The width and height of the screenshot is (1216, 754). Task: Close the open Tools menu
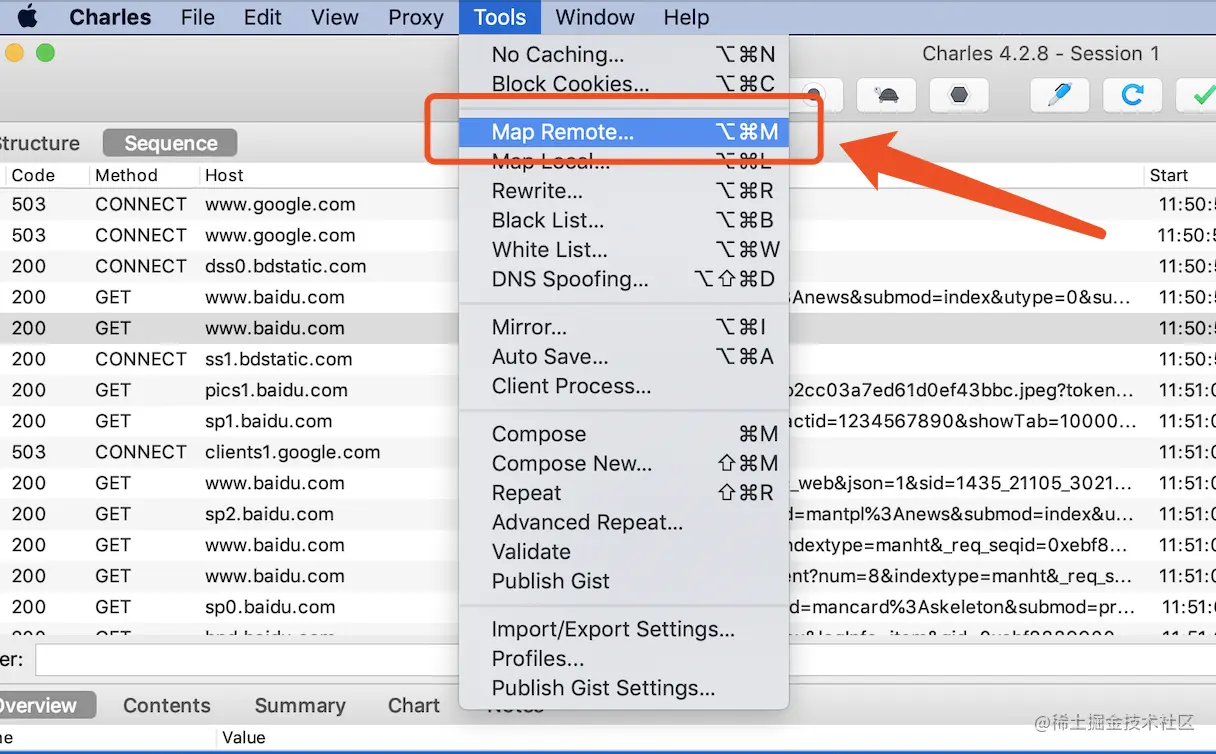(500, 17)
